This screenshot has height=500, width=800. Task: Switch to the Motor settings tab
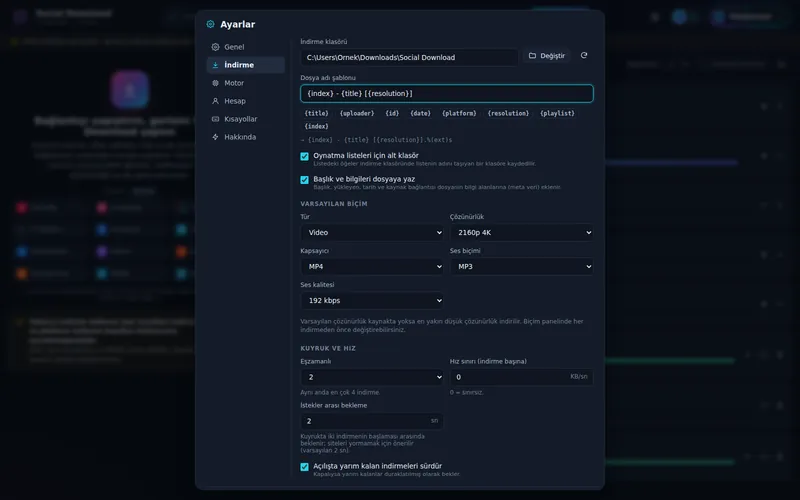(x=245, y=83)
